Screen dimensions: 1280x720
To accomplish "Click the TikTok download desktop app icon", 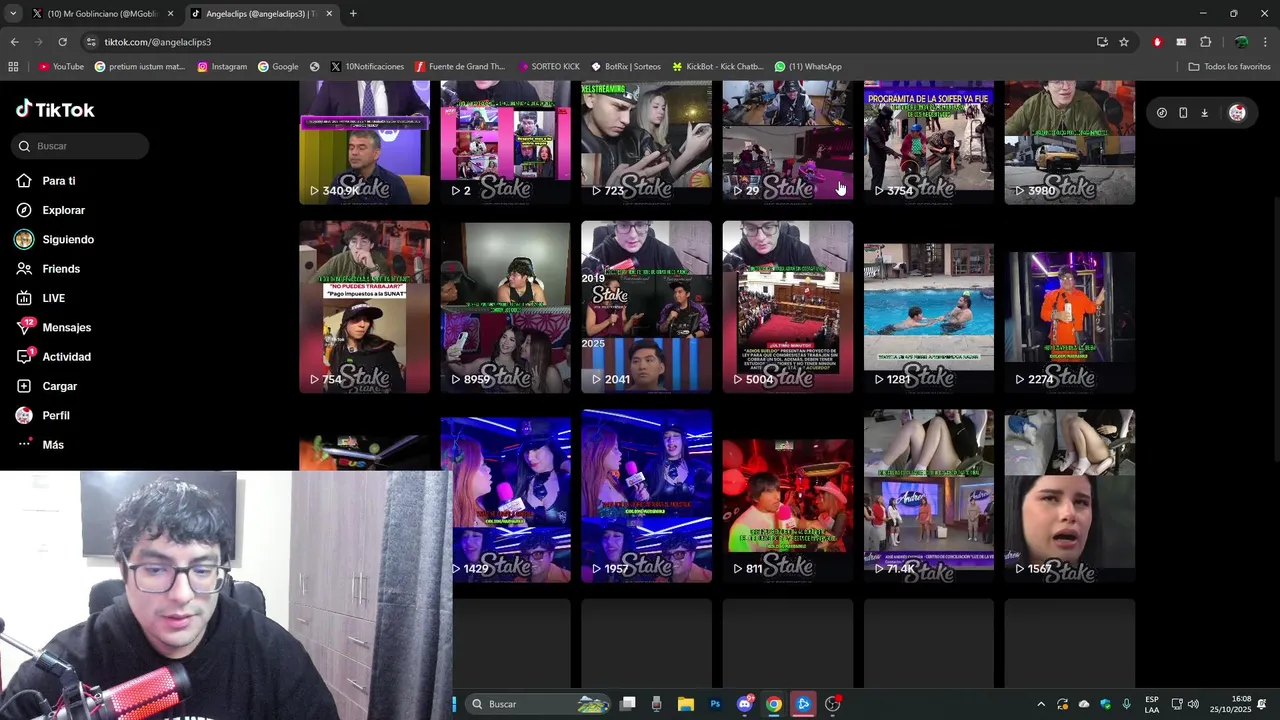I will coord(1205,113).
